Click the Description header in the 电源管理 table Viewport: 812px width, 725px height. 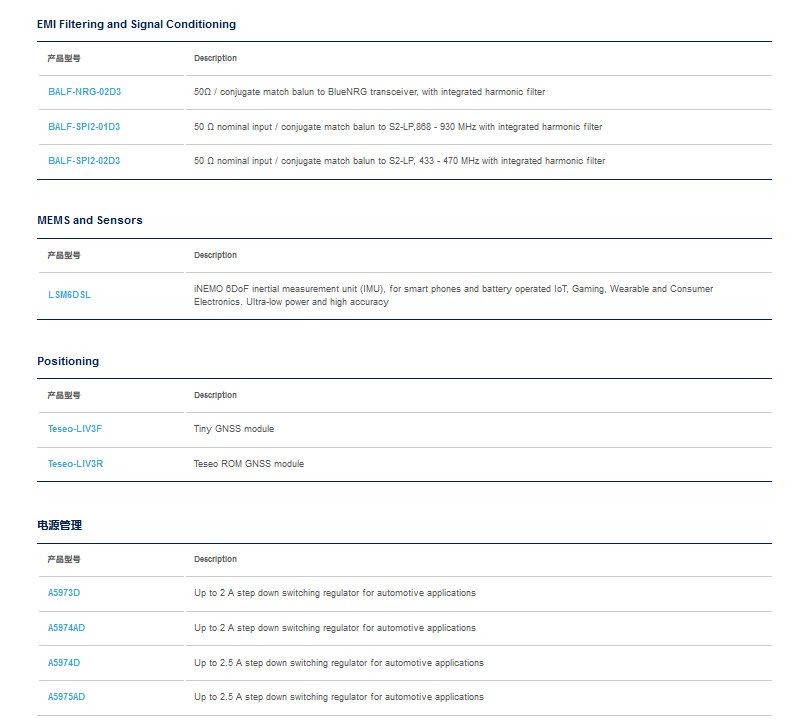click(x=215, y=559)
